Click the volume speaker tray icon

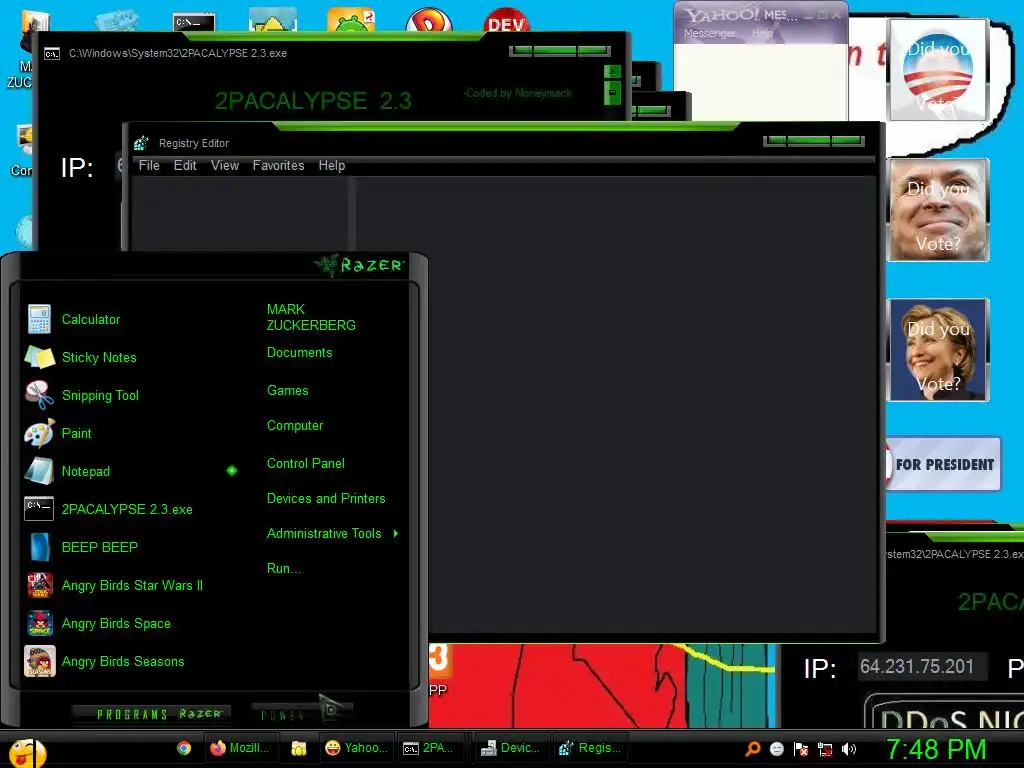[849, 749]
